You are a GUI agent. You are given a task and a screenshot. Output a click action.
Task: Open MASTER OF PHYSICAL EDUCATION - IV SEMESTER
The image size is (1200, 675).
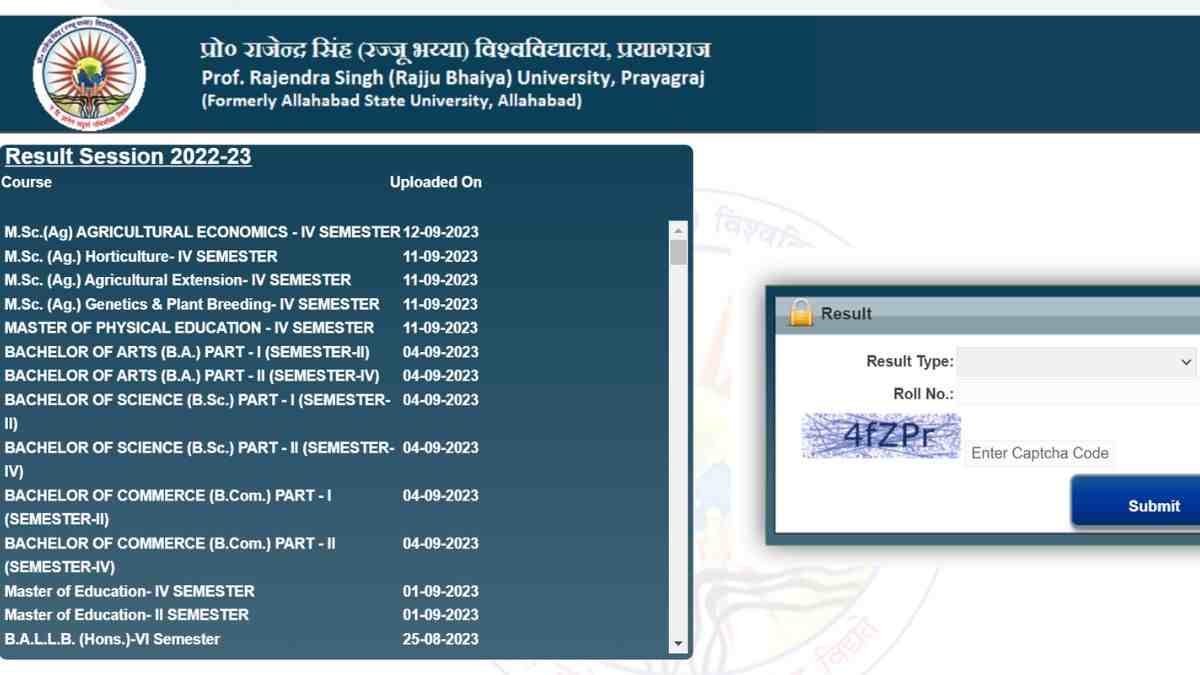[x=189, y=328]
